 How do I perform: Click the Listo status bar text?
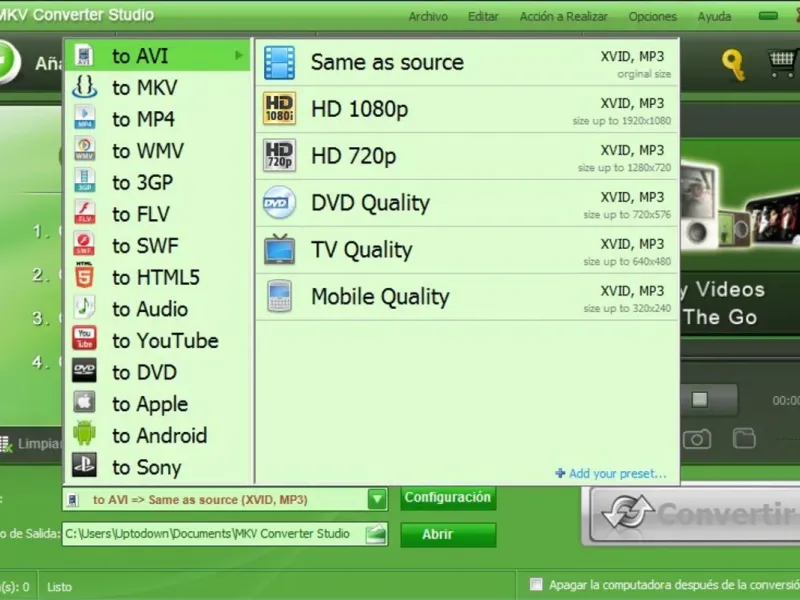tap(60, 587)
